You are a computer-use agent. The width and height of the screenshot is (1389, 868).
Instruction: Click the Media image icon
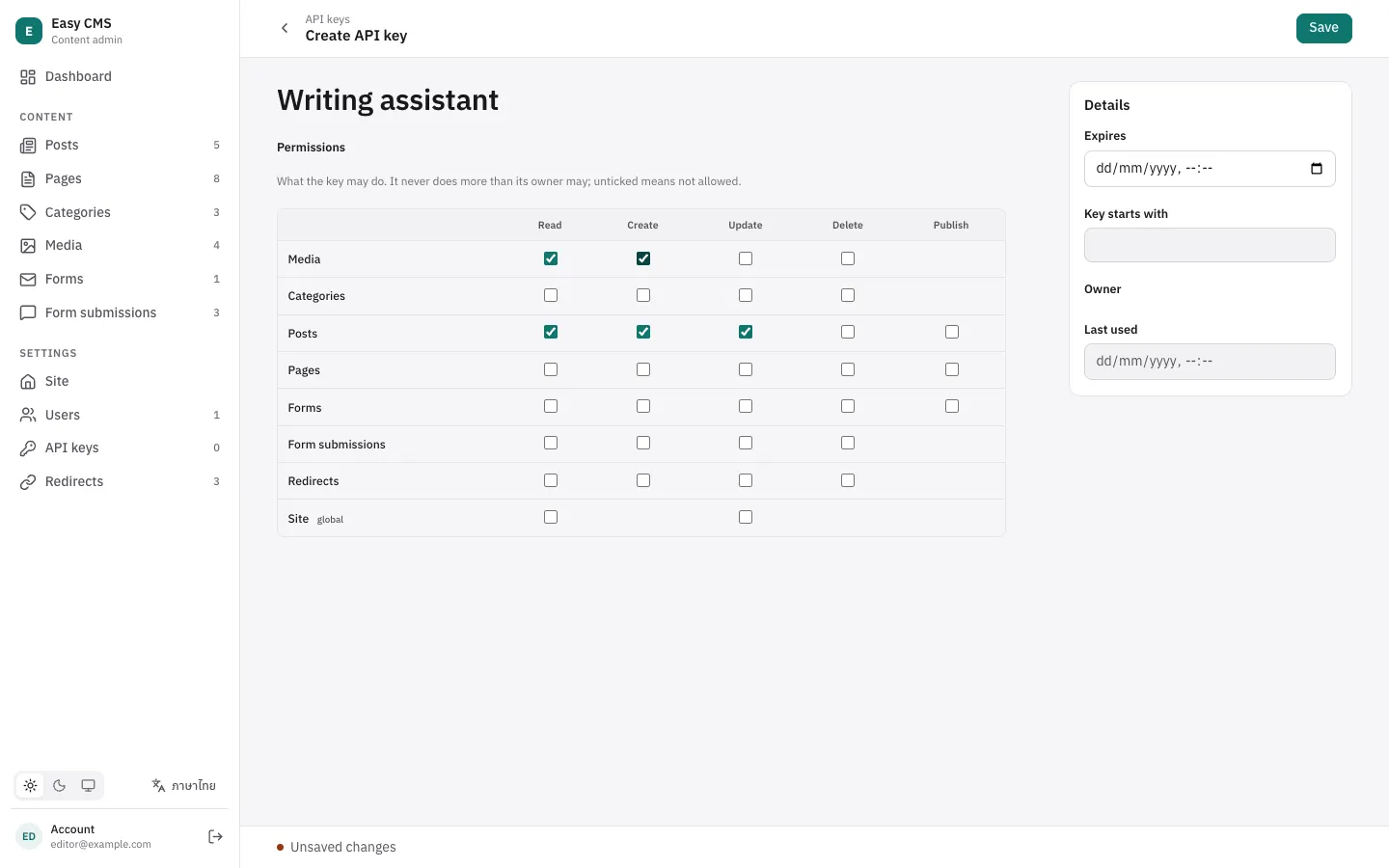pyautogui.click(x=28, y=246)
